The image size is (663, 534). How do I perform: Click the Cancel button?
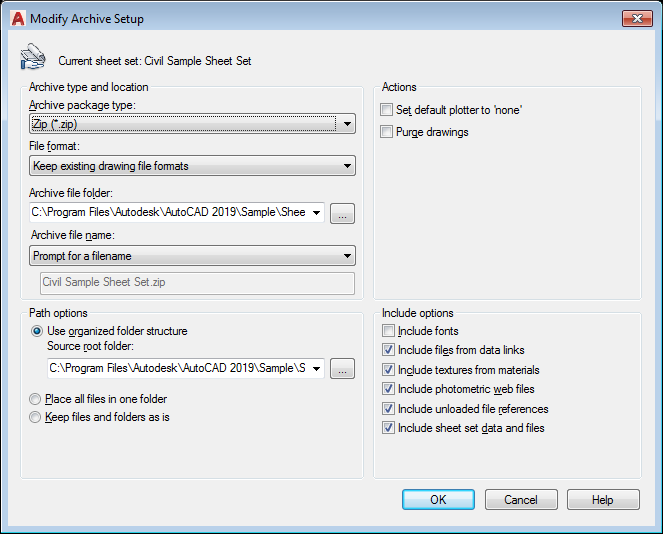click(521, 500)
